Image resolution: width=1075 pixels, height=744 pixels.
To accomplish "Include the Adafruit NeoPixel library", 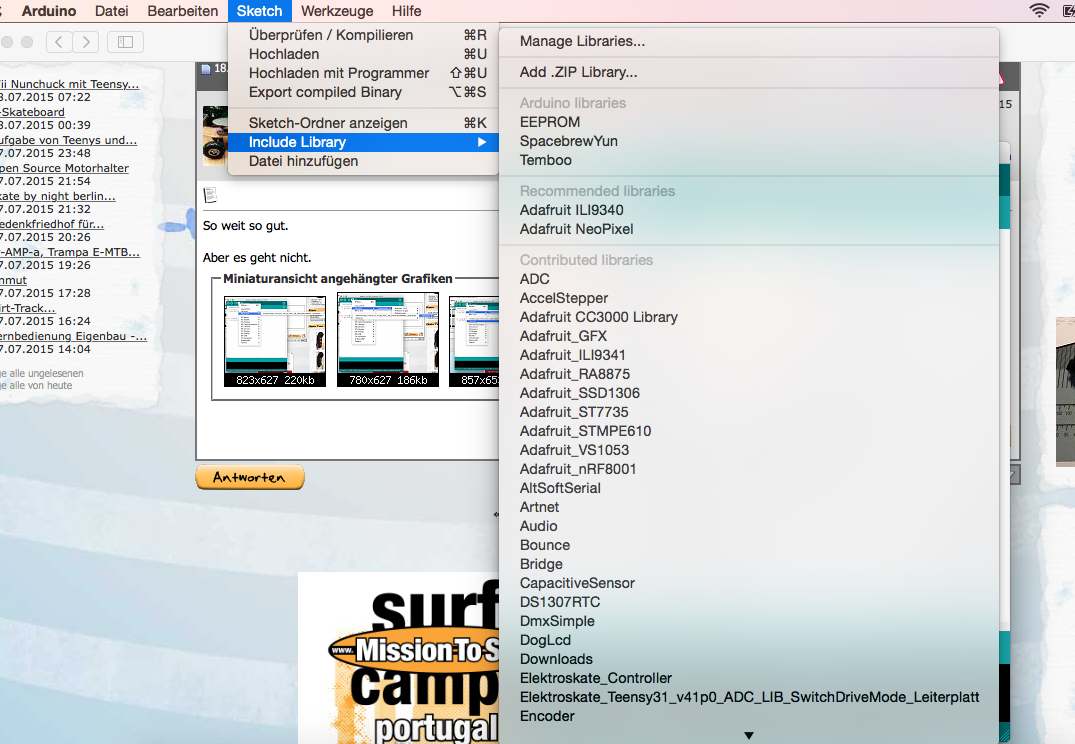I will click(749, 230).
